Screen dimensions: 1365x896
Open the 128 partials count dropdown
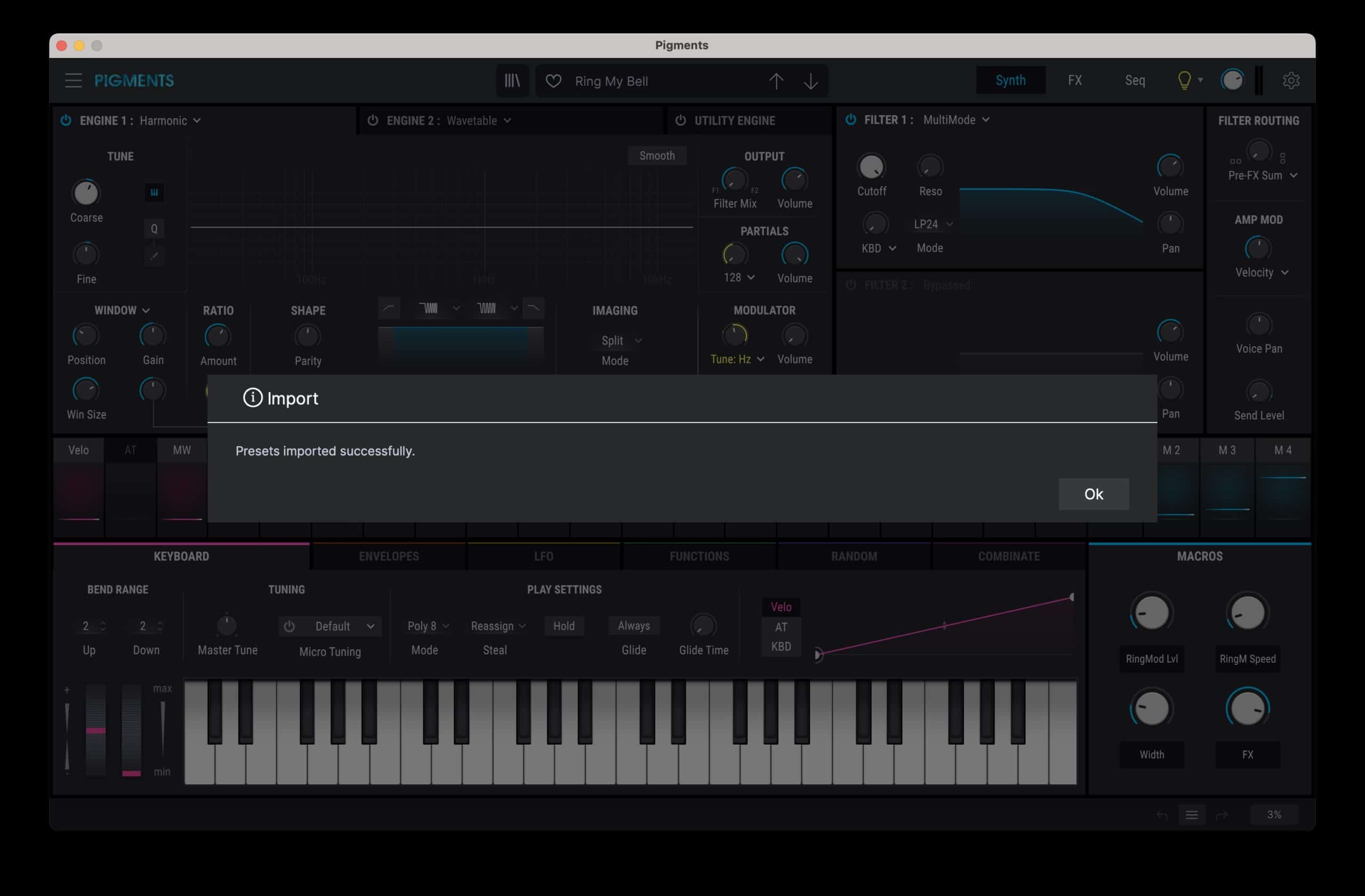pos(738,278)
